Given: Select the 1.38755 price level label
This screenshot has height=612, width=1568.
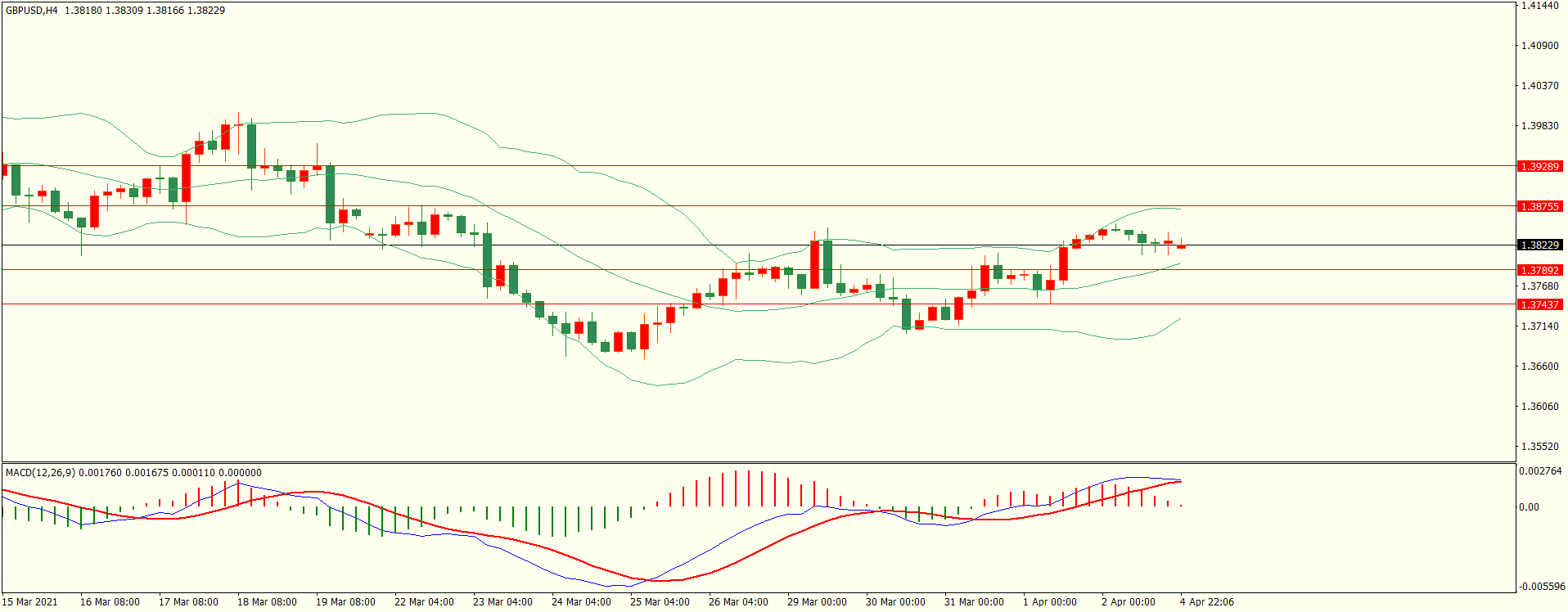Looking at the screenshot, I should [x=1539, y=206].
